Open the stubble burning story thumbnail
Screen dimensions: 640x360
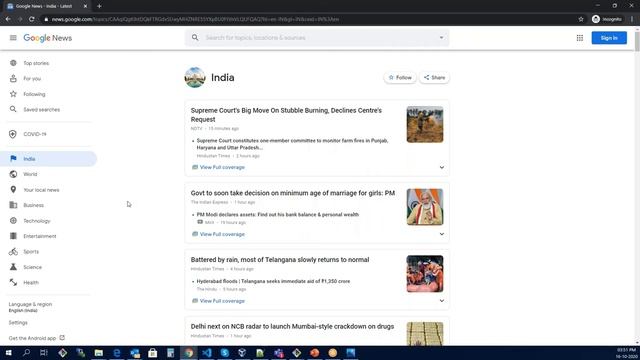click(x=424, y=124)
